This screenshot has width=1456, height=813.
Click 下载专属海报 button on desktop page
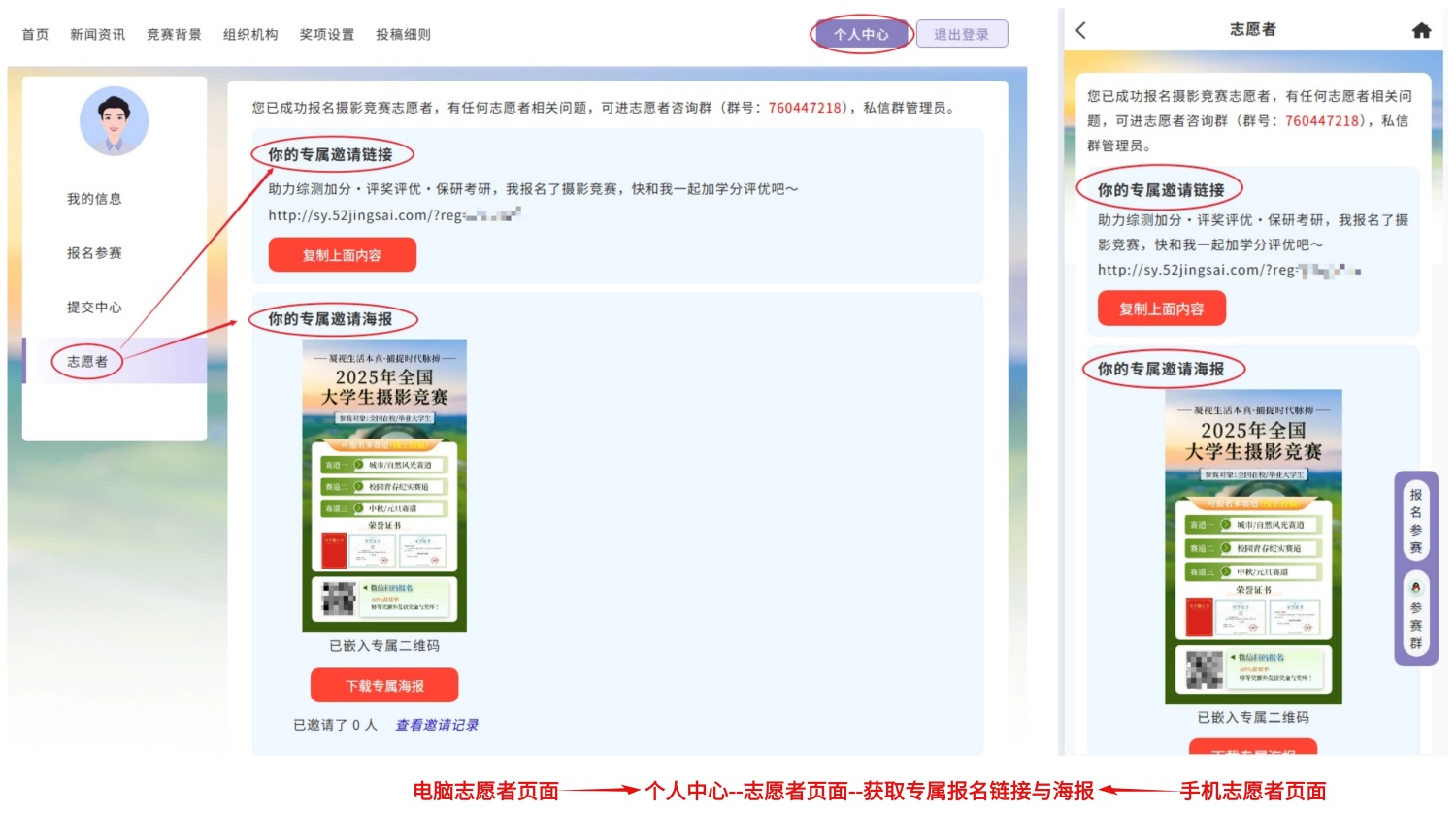[384, 686]
